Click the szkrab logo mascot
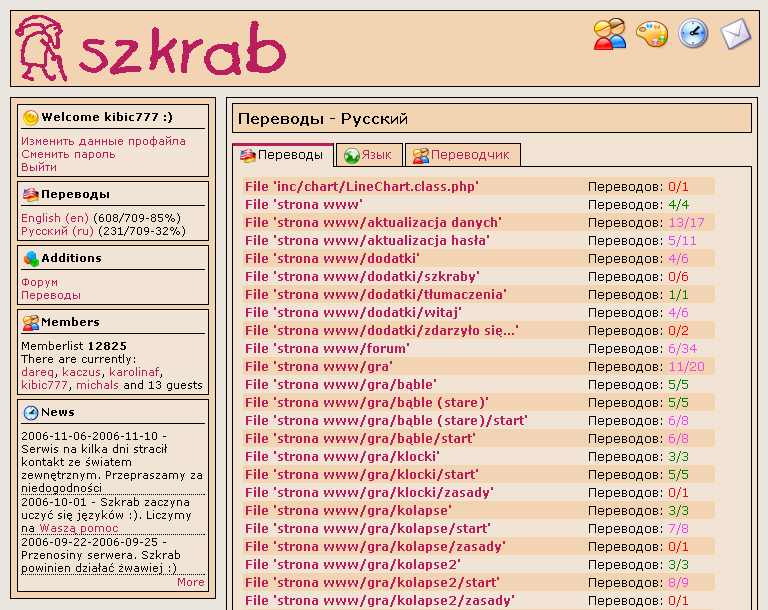This screenshot has width=768, height=610. point(41,48)
